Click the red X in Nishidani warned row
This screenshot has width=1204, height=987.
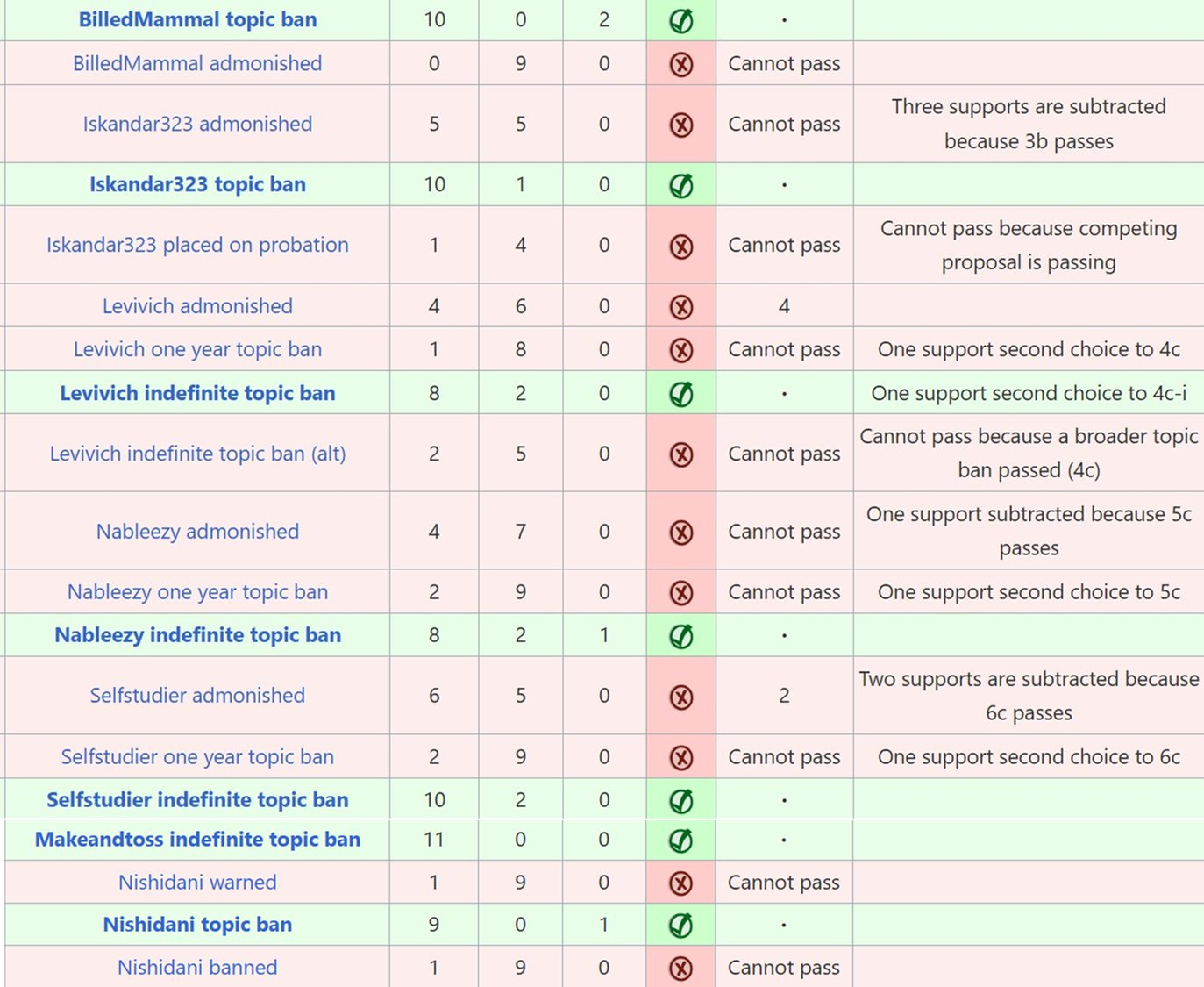tap(681, 883)
